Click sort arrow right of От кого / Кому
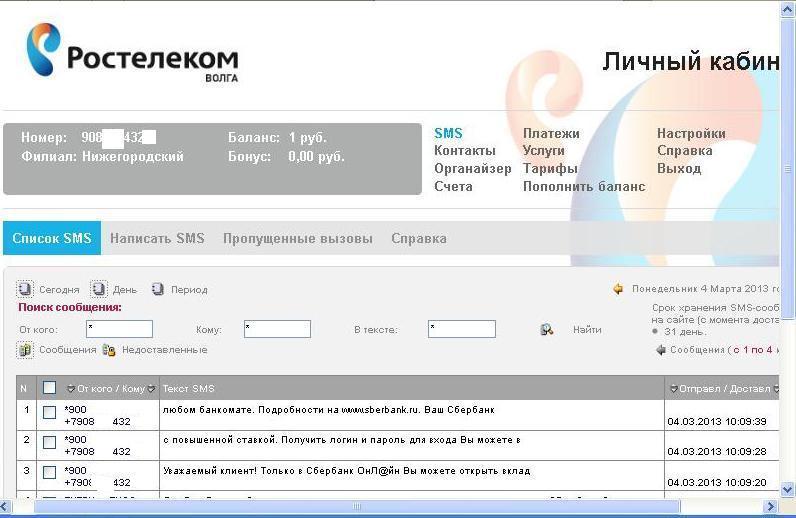The height and width of the screenshot is (518, 796). tap(151, 389)
